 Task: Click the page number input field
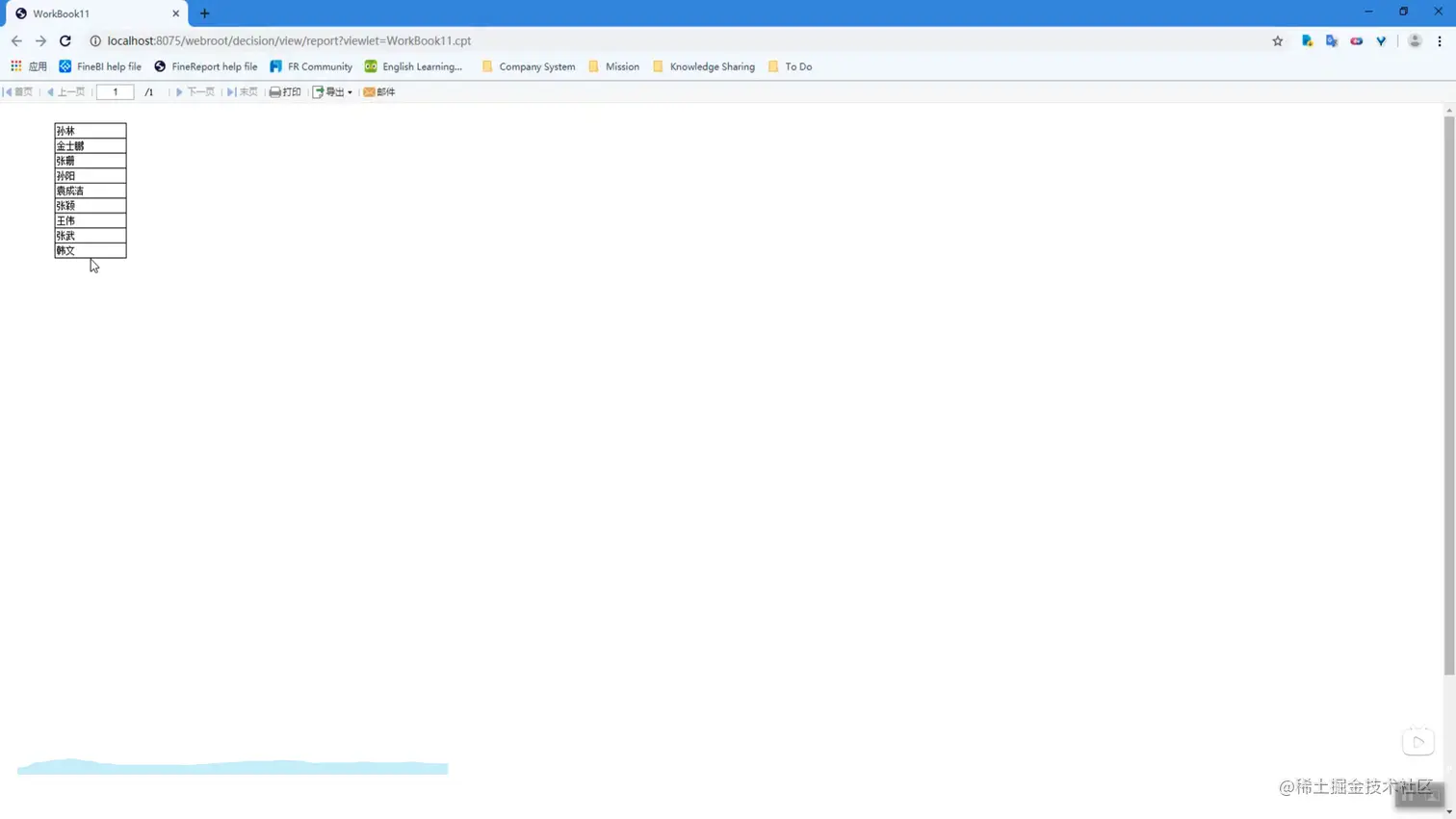click(115, 92)
